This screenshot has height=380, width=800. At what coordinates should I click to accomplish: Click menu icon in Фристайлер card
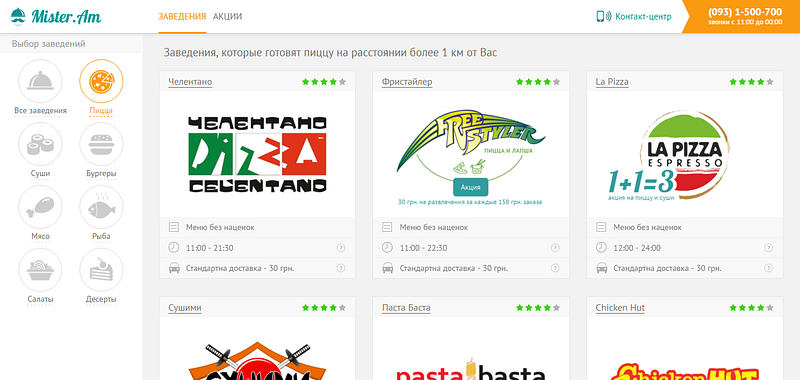(x=387, y=227)
